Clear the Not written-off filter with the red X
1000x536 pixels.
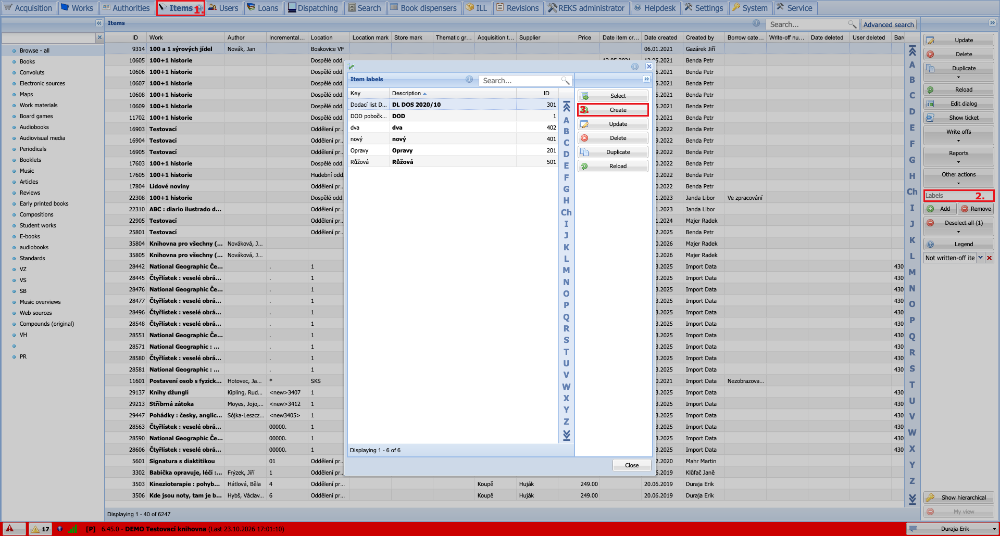pyautogui.click(x=990, y=258)
